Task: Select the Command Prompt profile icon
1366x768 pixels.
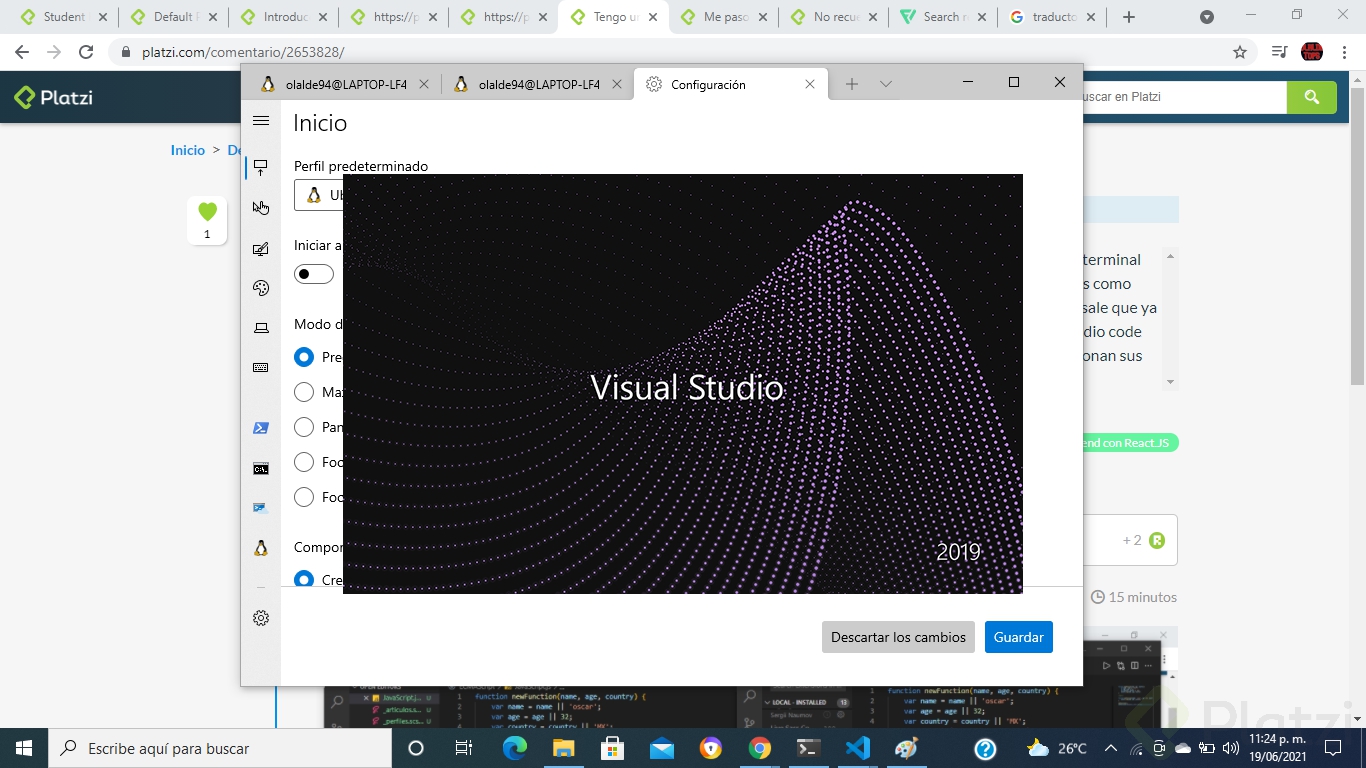Action: tap(261, 468)
